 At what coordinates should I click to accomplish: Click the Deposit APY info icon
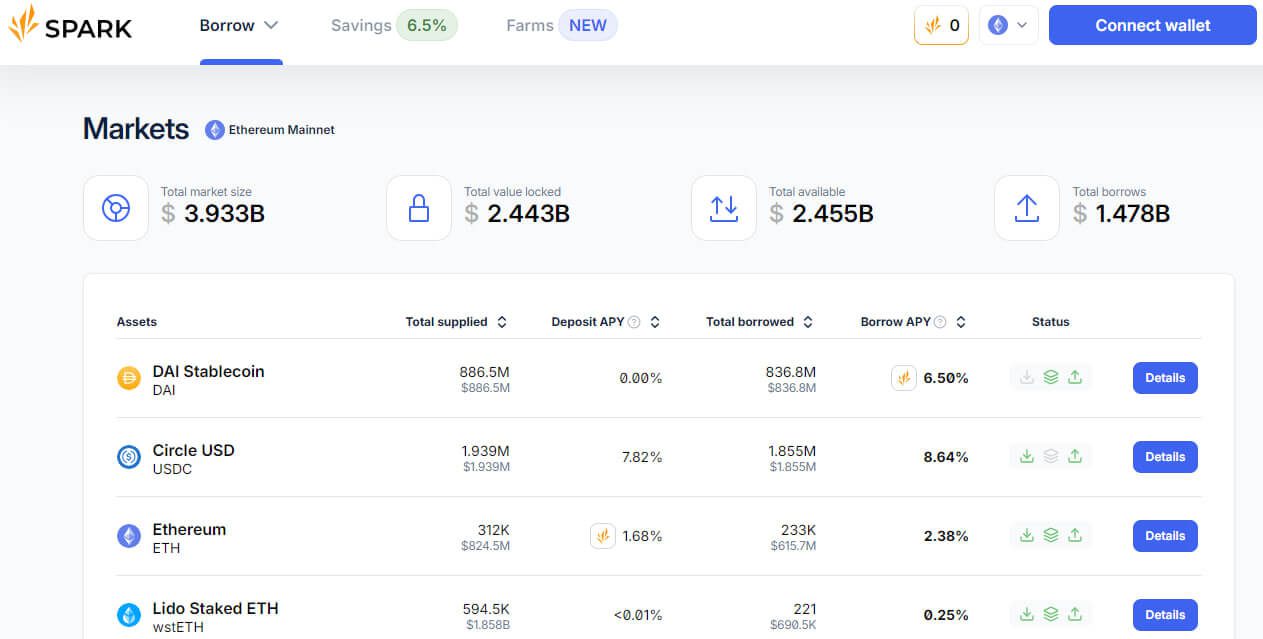634,322
